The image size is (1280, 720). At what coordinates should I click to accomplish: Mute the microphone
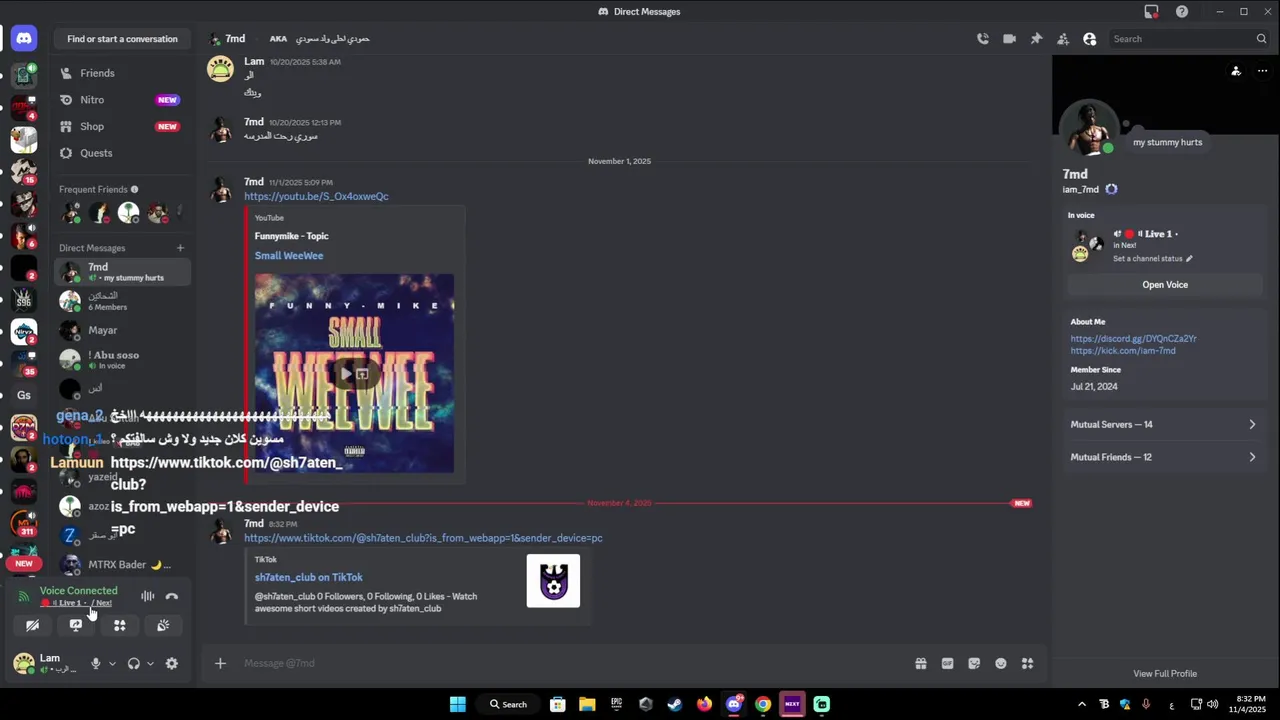[96, 663]
